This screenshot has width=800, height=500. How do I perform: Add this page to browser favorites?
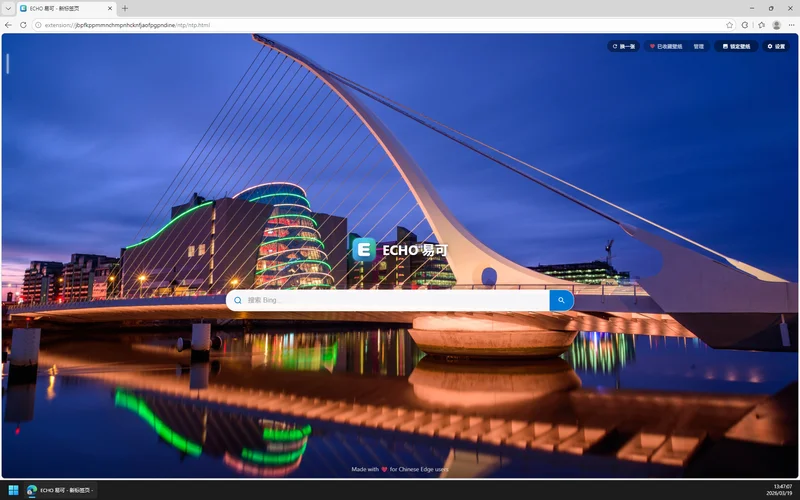pos(729,24)
